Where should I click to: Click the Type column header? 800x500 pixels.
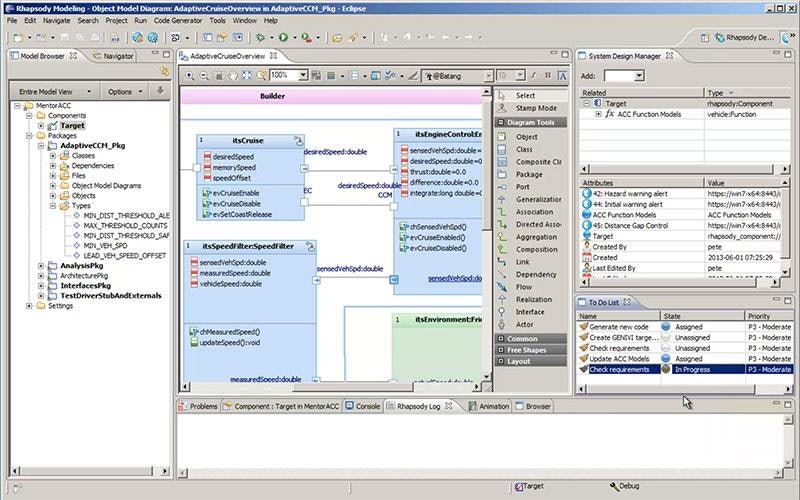point(746,93)
